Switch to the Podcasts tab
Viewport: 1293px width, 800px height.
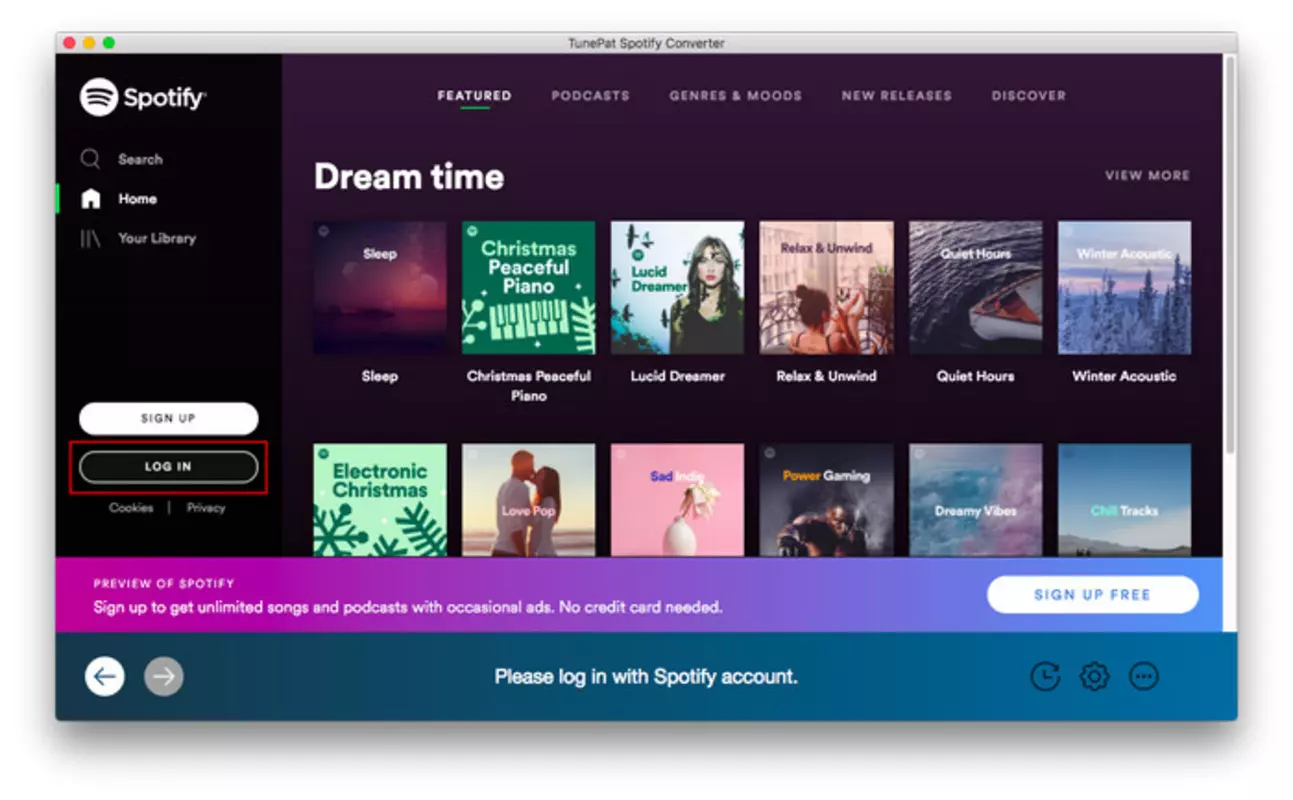coord(590,96)
